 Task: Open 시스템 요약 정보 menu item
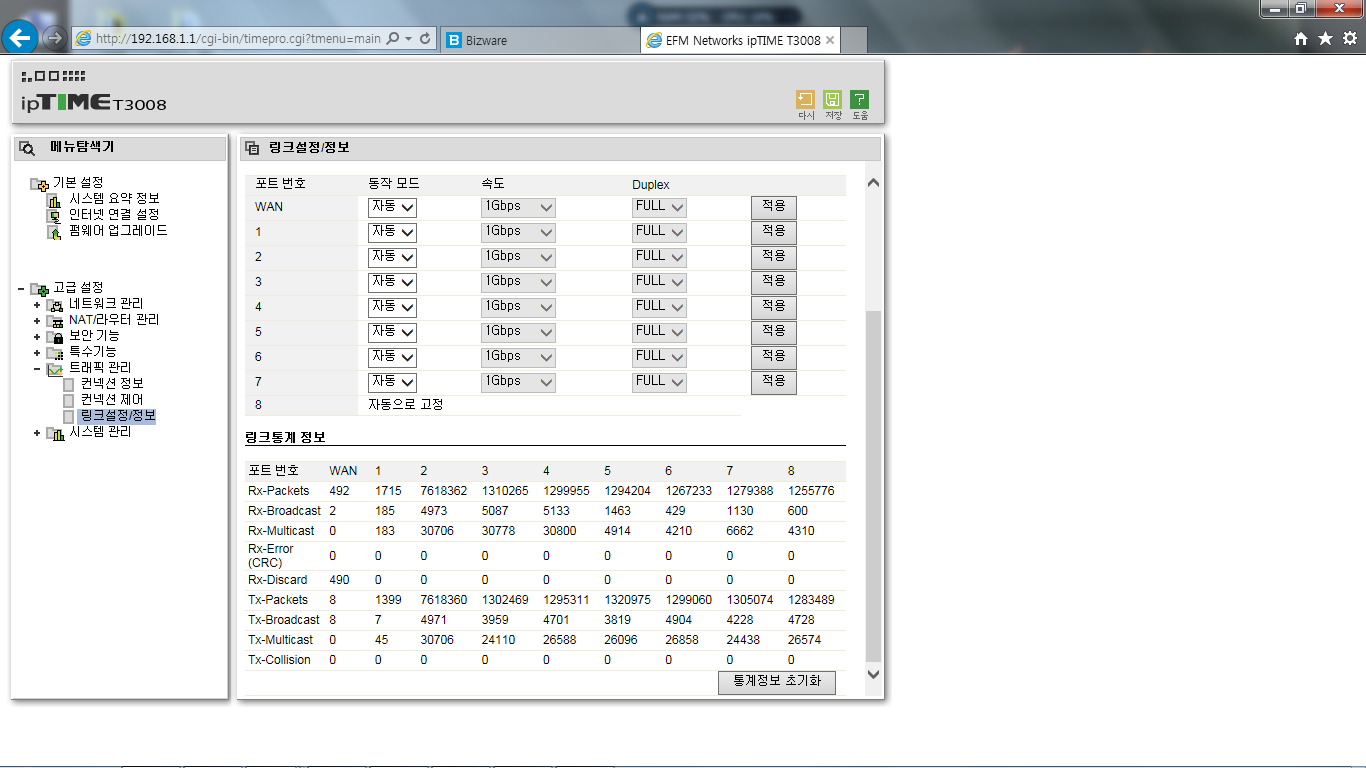[x=114, y=199]
